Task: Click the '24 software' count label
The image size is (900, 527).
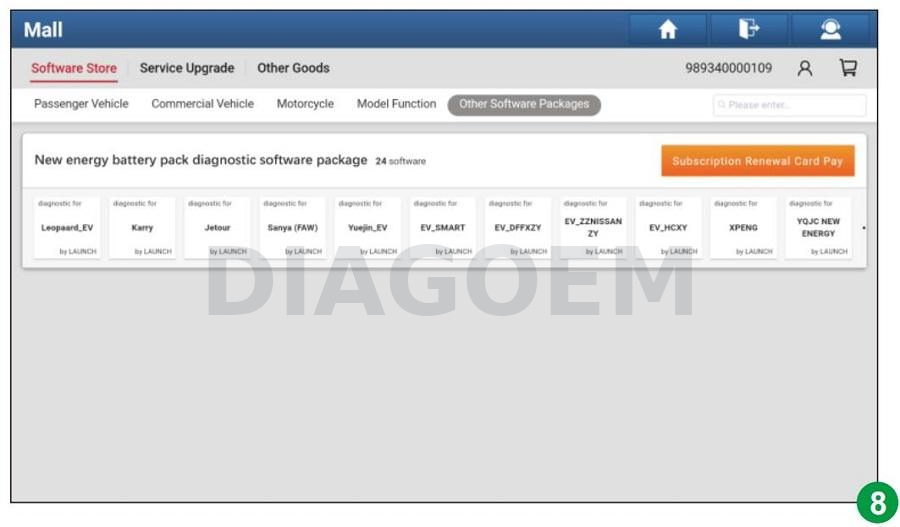Action: (401, 161)
